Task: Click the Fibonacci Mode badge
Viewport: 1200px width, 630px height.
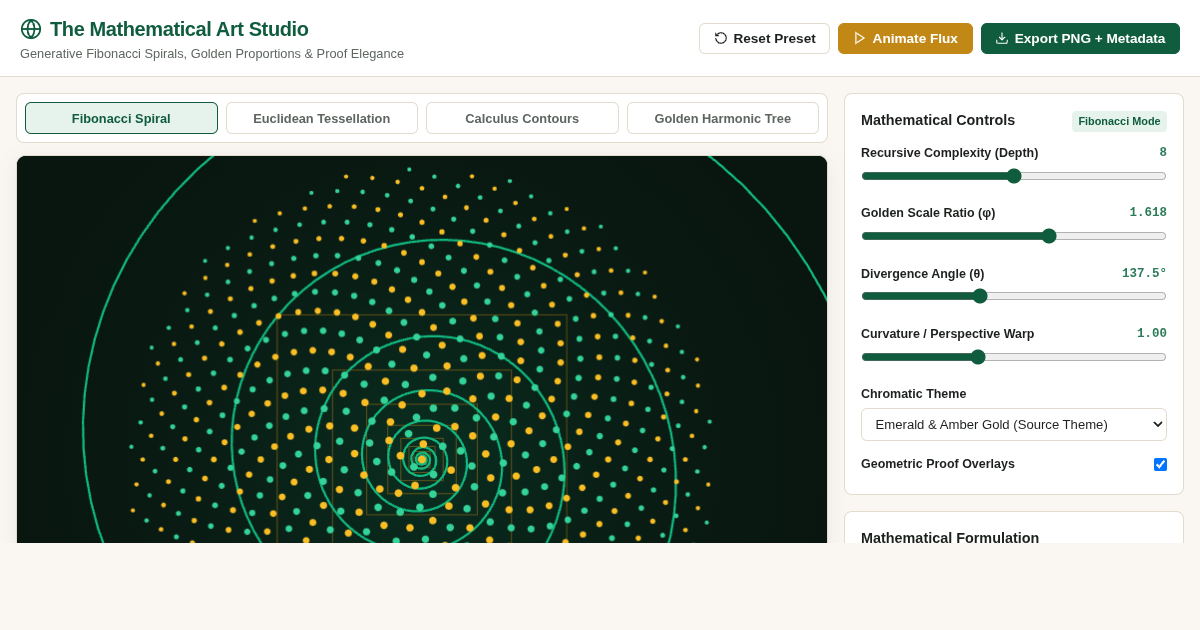Action: click(x=1119, y=121)
